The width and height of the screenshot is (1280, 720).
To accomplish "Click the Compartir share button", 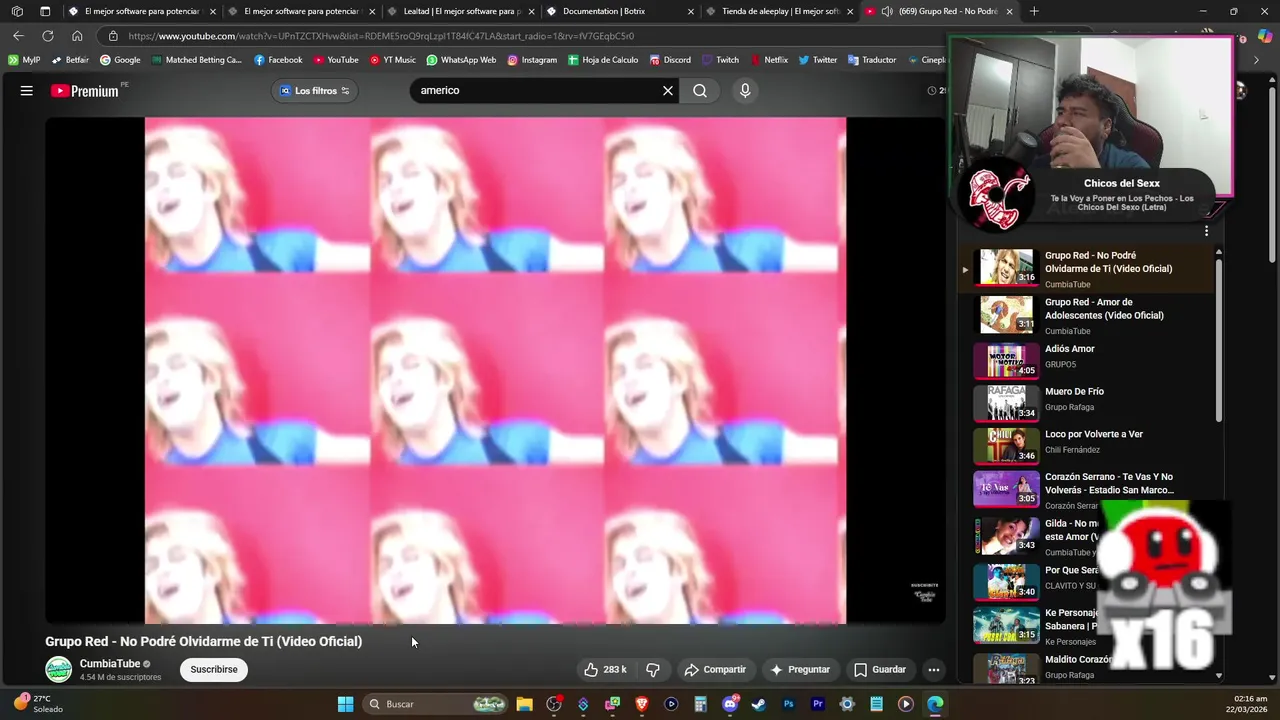I will click(715, 670).
